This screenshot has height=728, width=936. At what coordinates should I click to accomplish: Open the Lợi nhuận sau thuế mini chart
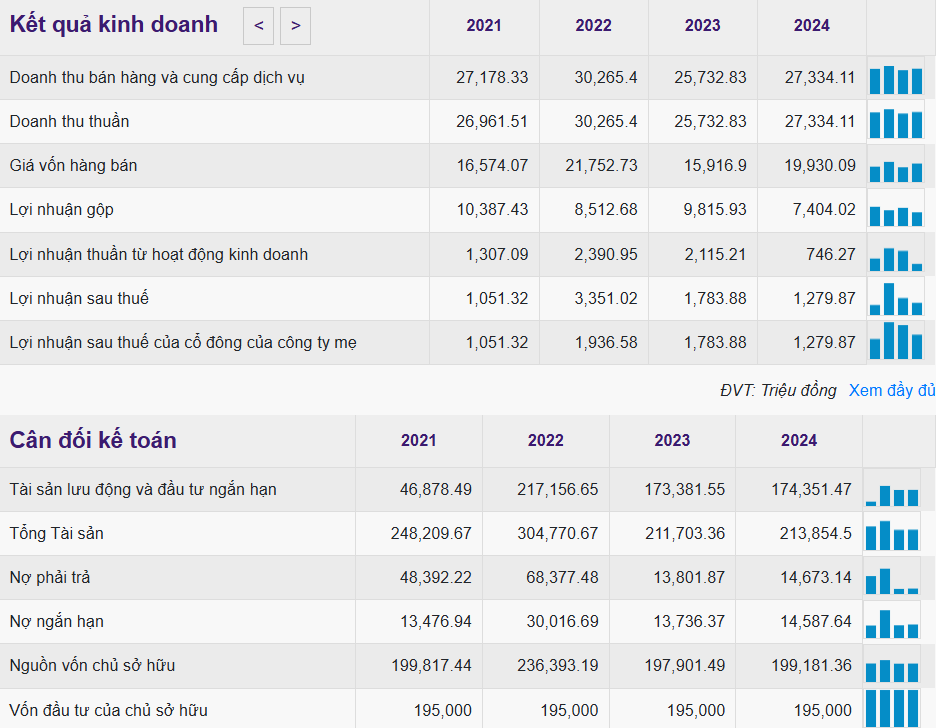[x=895, y=298]
